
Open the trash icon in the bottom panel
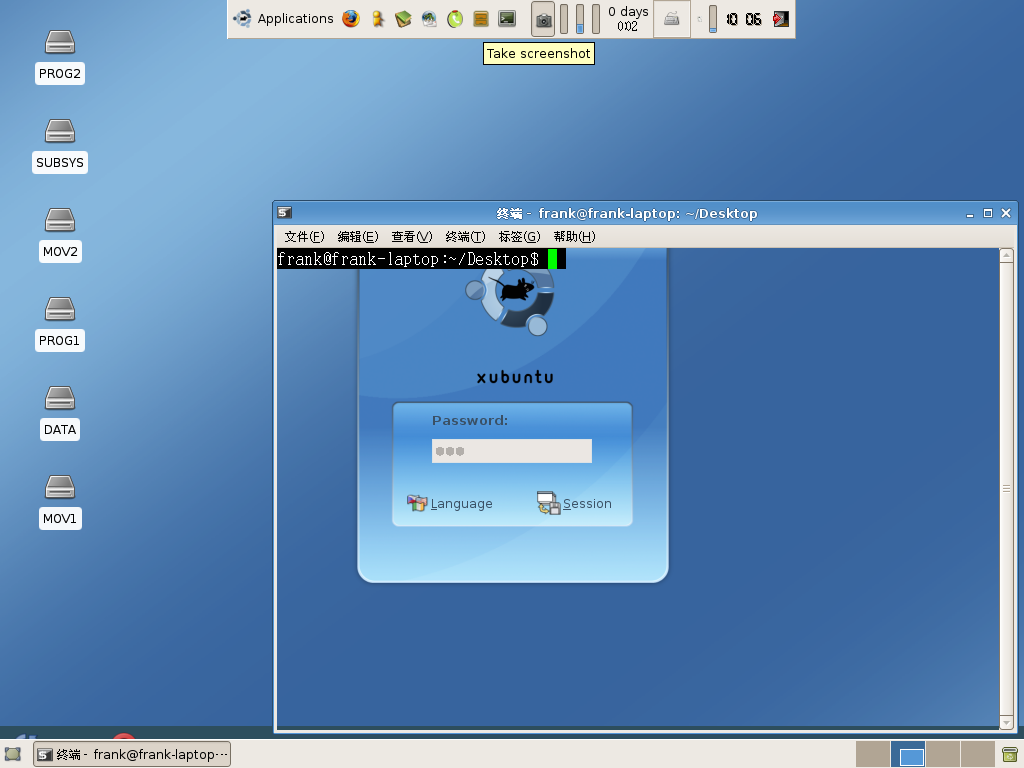click(x=1010, y=754)
